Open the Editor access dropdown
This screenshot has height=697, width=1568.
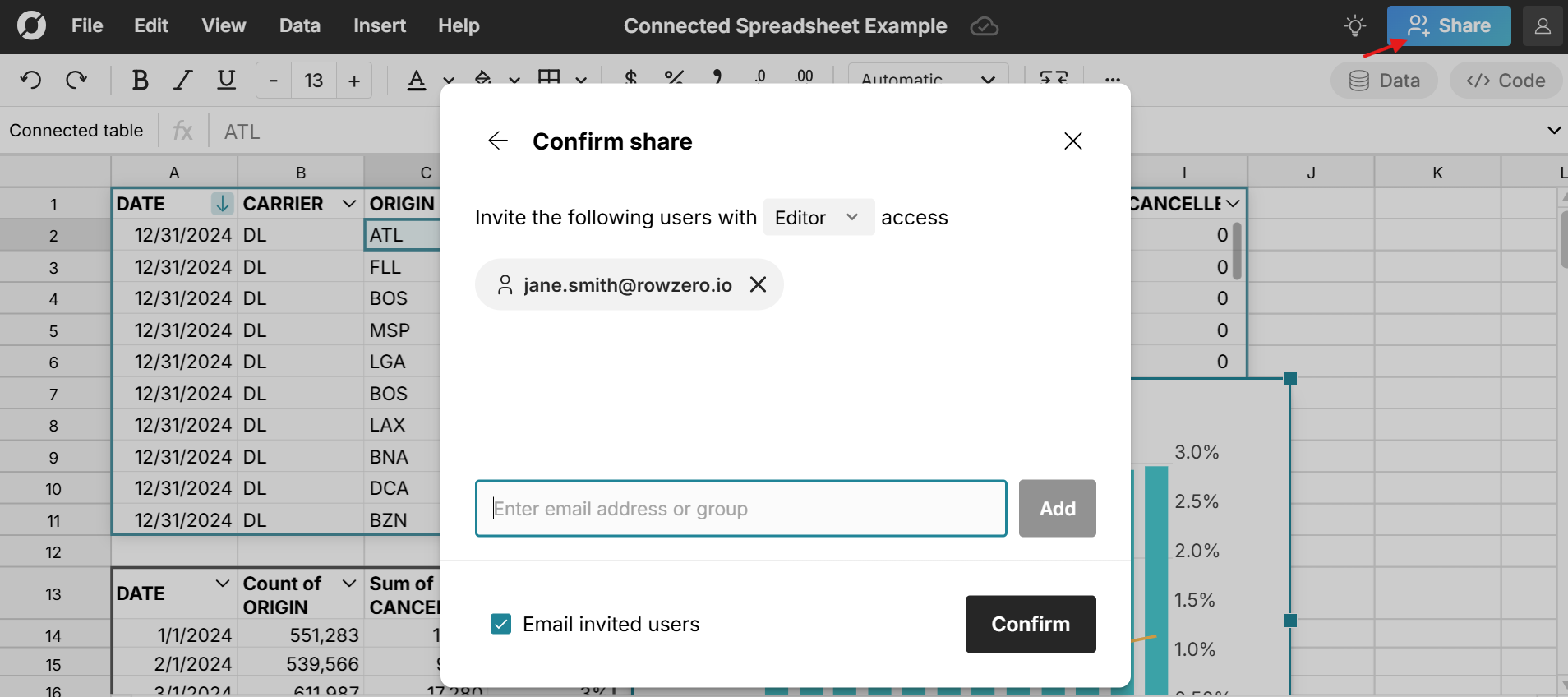click(818, 217)
